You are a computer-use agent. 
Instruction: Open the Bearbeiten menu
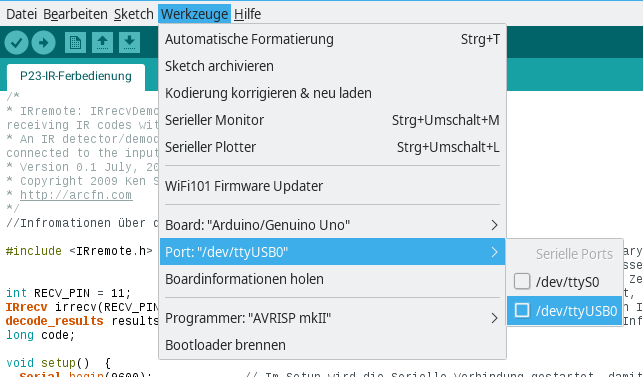[75, 14]
